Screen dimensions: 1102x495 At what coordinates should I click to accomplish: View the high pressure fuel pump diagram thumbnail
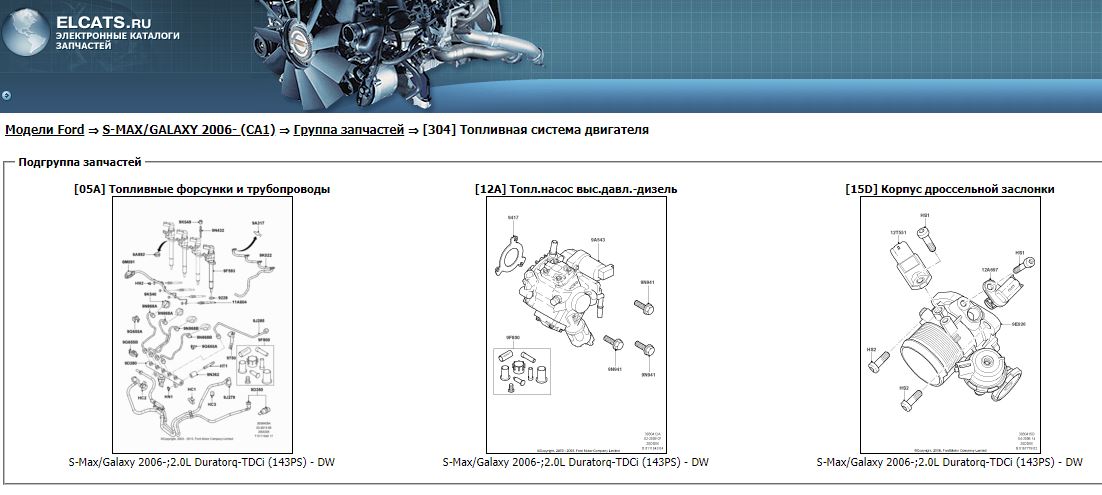pyautogui.click(x=576, y=325)
